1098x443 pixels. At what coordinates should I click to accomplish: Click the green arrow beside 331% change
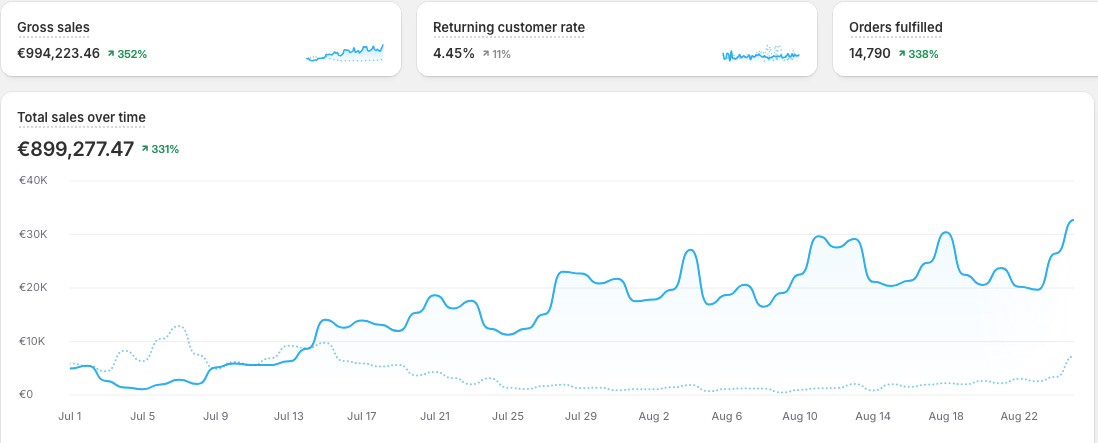pyautogui.click(x=145, y=150)
